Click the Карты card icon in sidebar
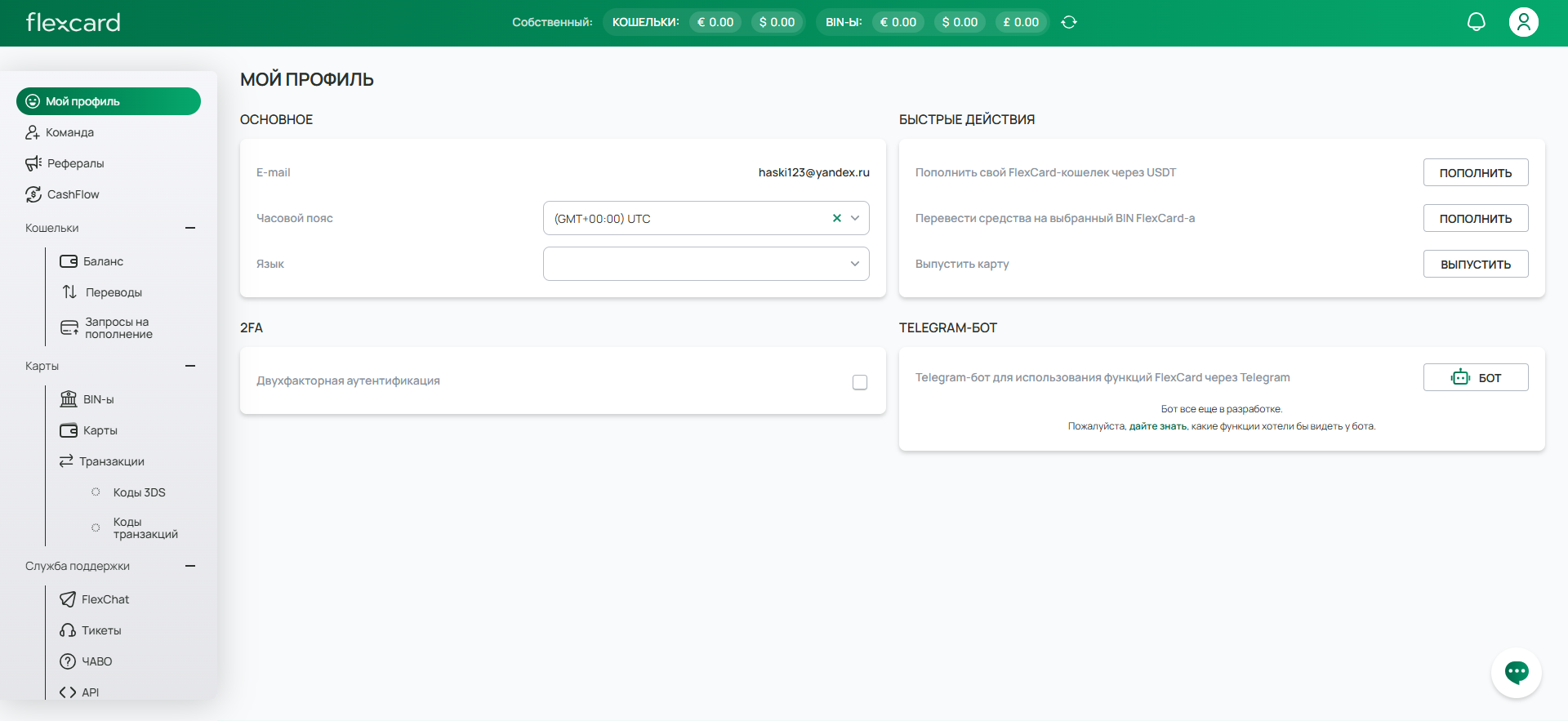The width and height of the screenshot is (1568, 721). pyautogui.click(x=69, y=430)
